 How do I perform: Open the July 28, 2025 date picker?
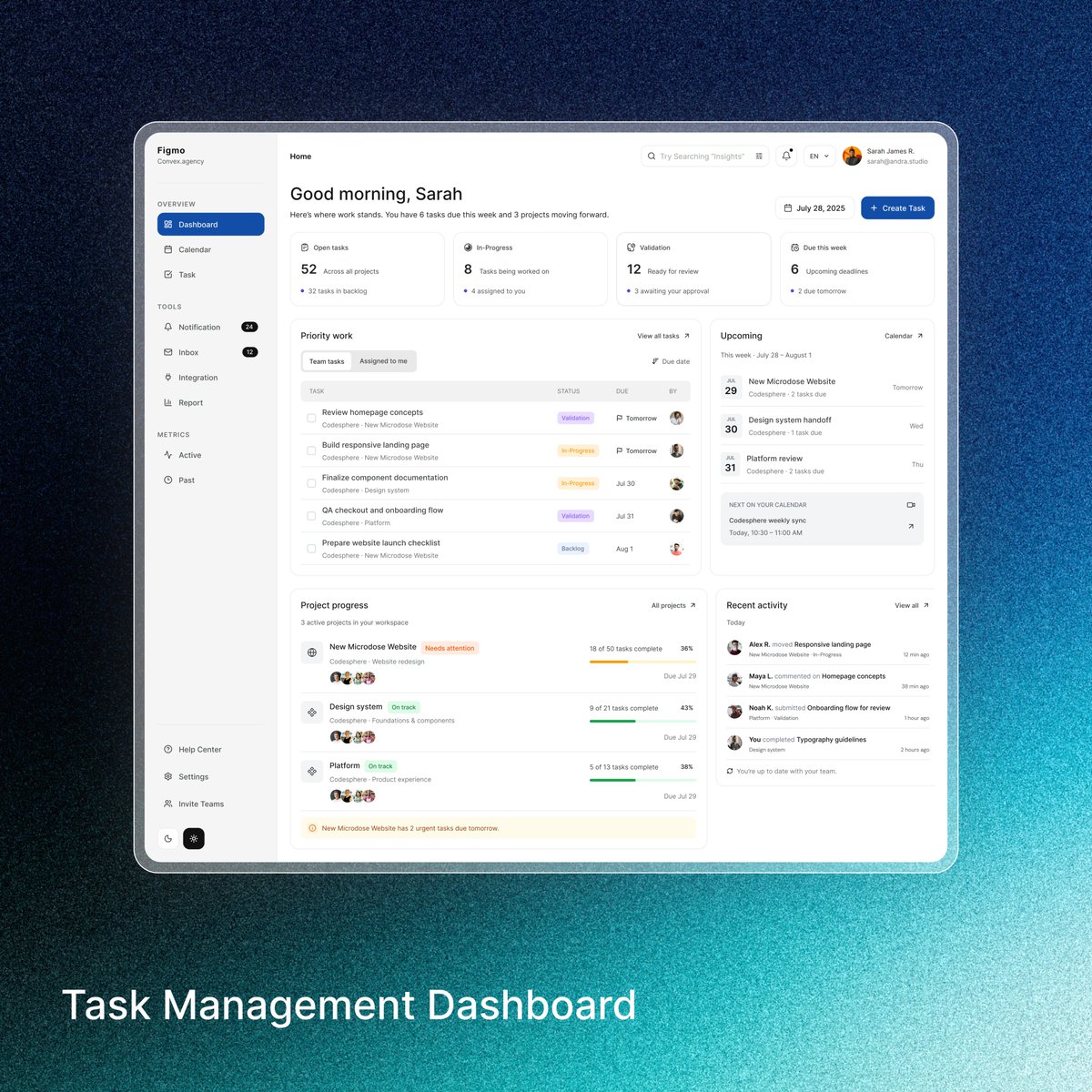(815, 207)
